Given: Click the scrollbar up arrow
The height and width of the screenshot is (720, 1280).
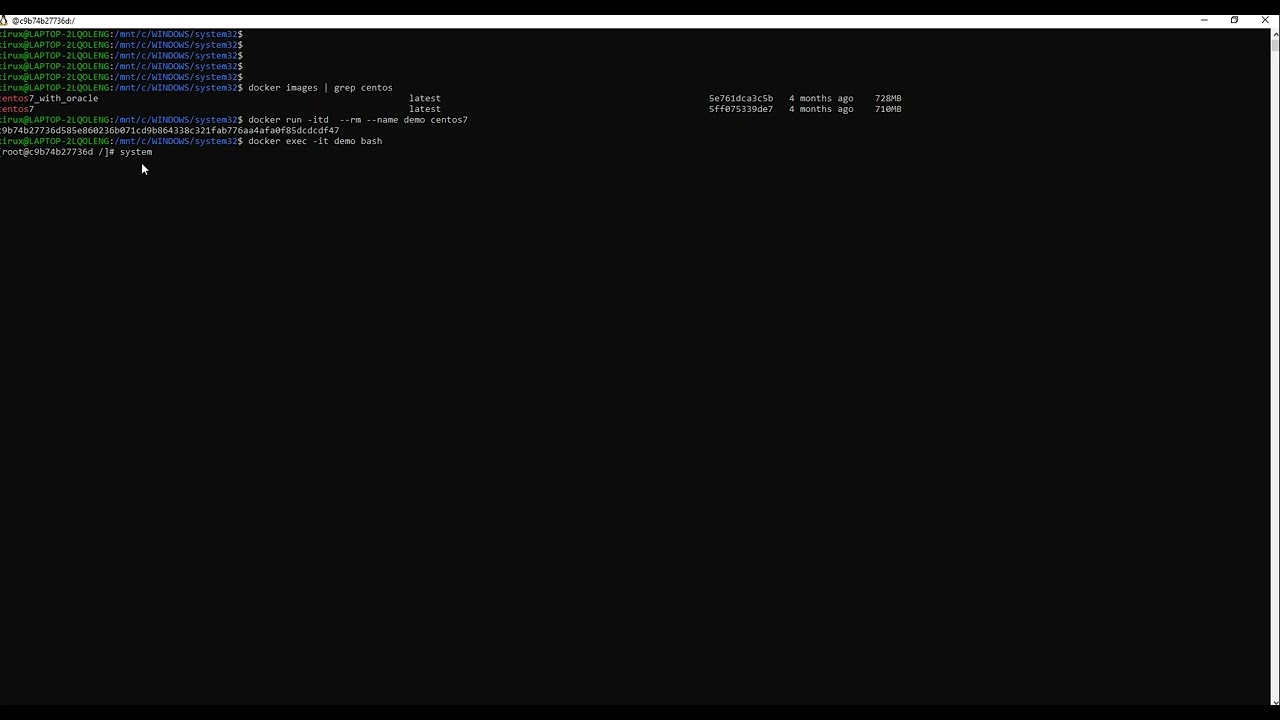Looking at the screenshot, I should [1275, 34].
